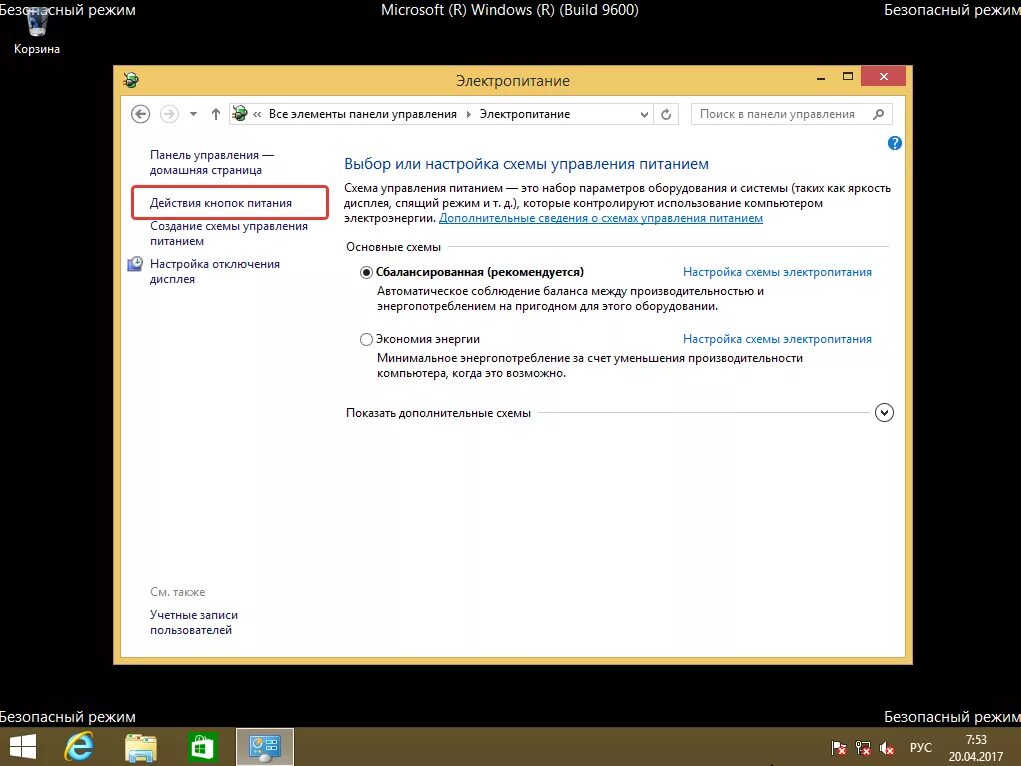Switch input language via 'РУС'
Screen dimensions: 1021x766
[921, 748]
